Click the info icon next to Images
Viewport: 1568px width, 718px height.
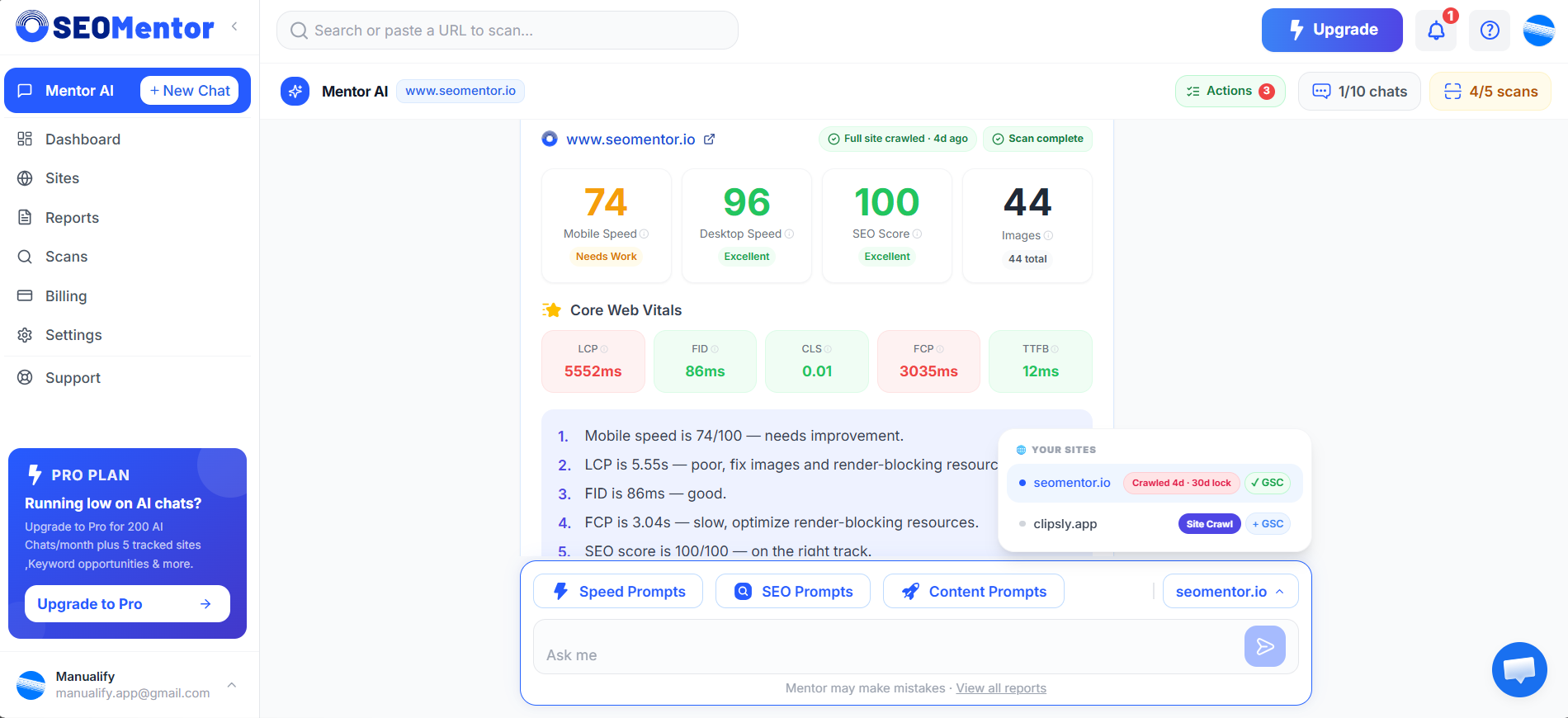click(x=1048, y=236)
